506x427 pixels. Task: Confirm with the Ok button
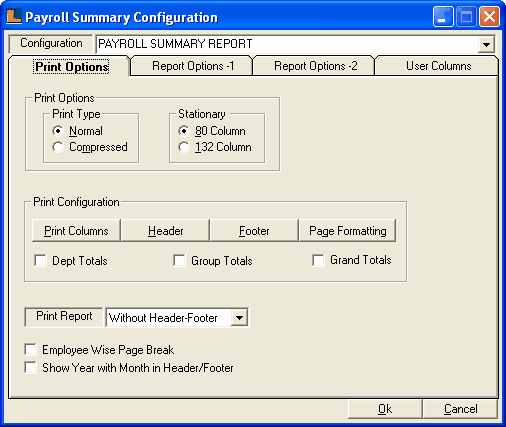385,409
